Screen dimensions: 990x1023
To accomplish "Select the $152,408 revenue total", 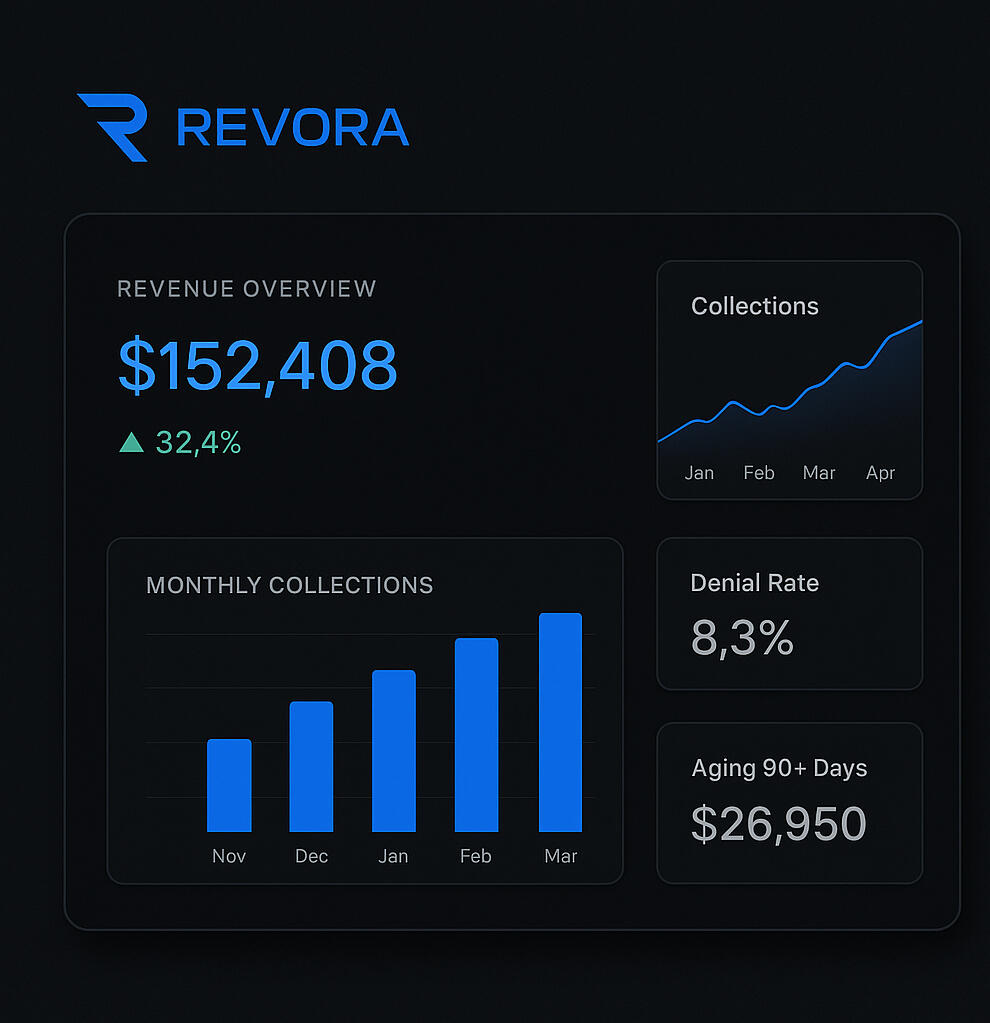I will (258, 365).
